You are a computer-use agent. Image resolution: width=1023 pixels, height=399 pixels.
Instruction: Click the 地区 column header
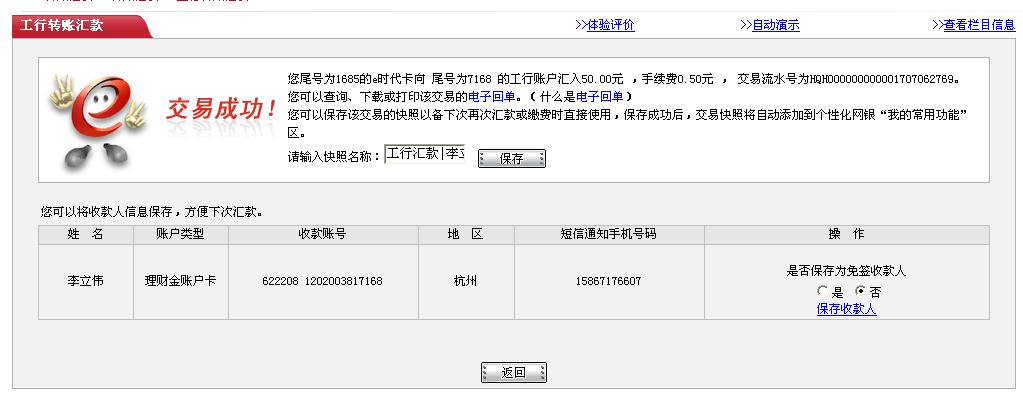click(466, 234)
